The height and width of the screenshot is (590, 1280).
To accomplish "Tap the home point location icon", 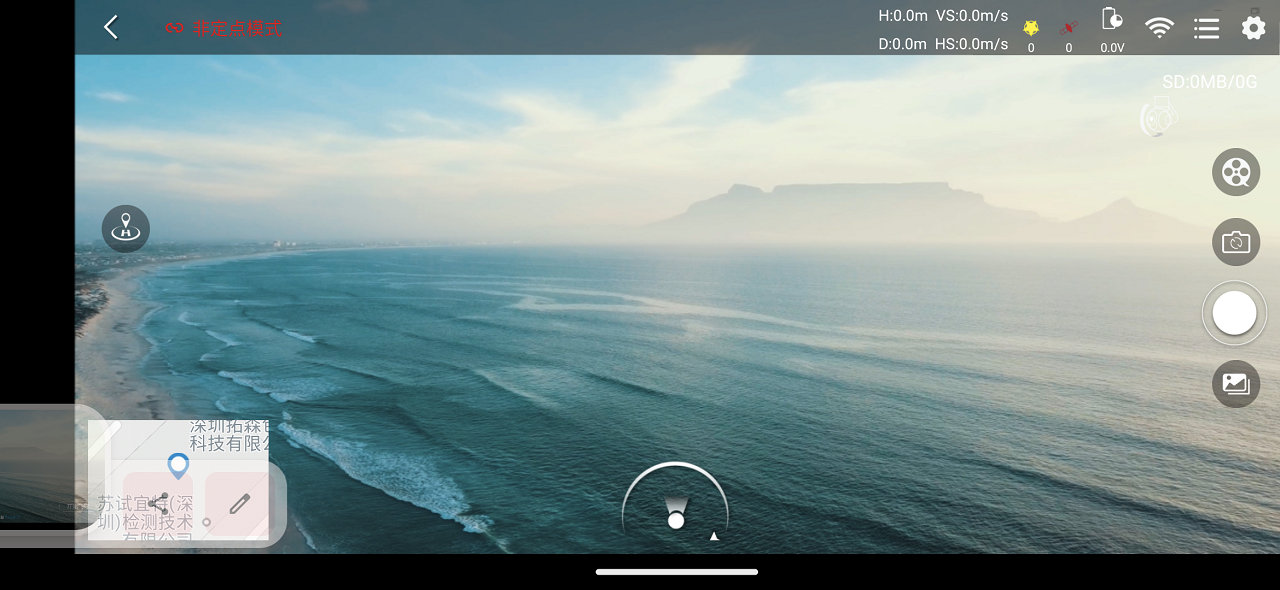I will (126, 229).
